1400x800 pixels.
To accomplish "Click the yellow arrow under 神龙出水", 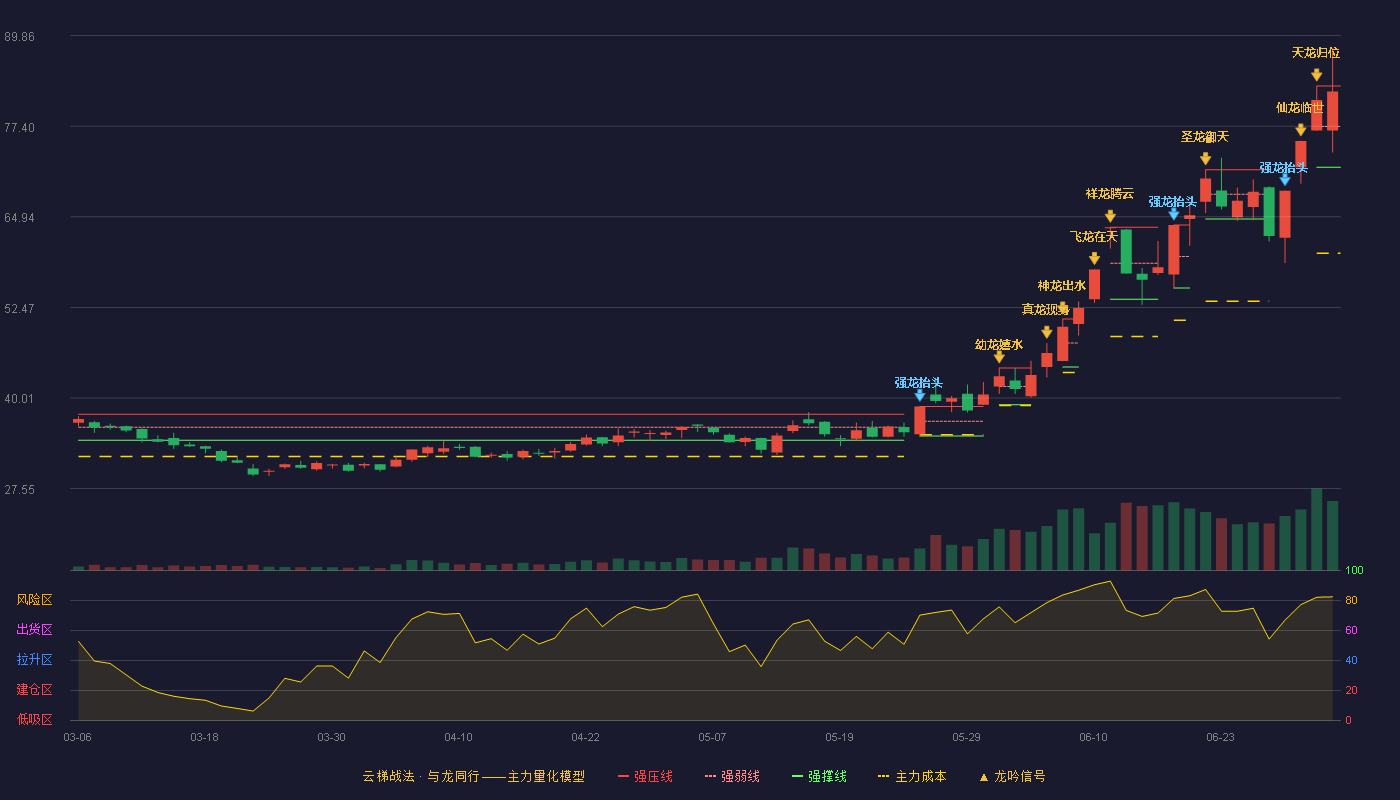I will click(1062, 308).
